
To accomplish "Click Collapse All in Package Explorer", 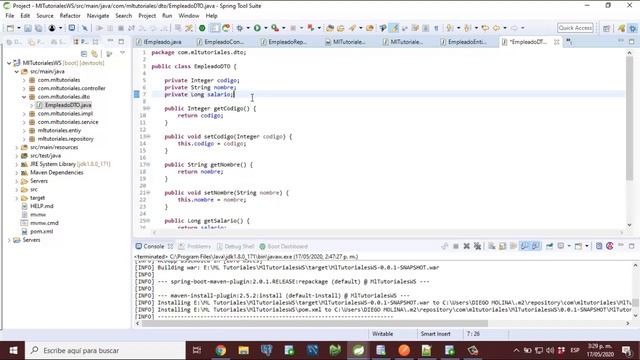I will pos(84,54).
